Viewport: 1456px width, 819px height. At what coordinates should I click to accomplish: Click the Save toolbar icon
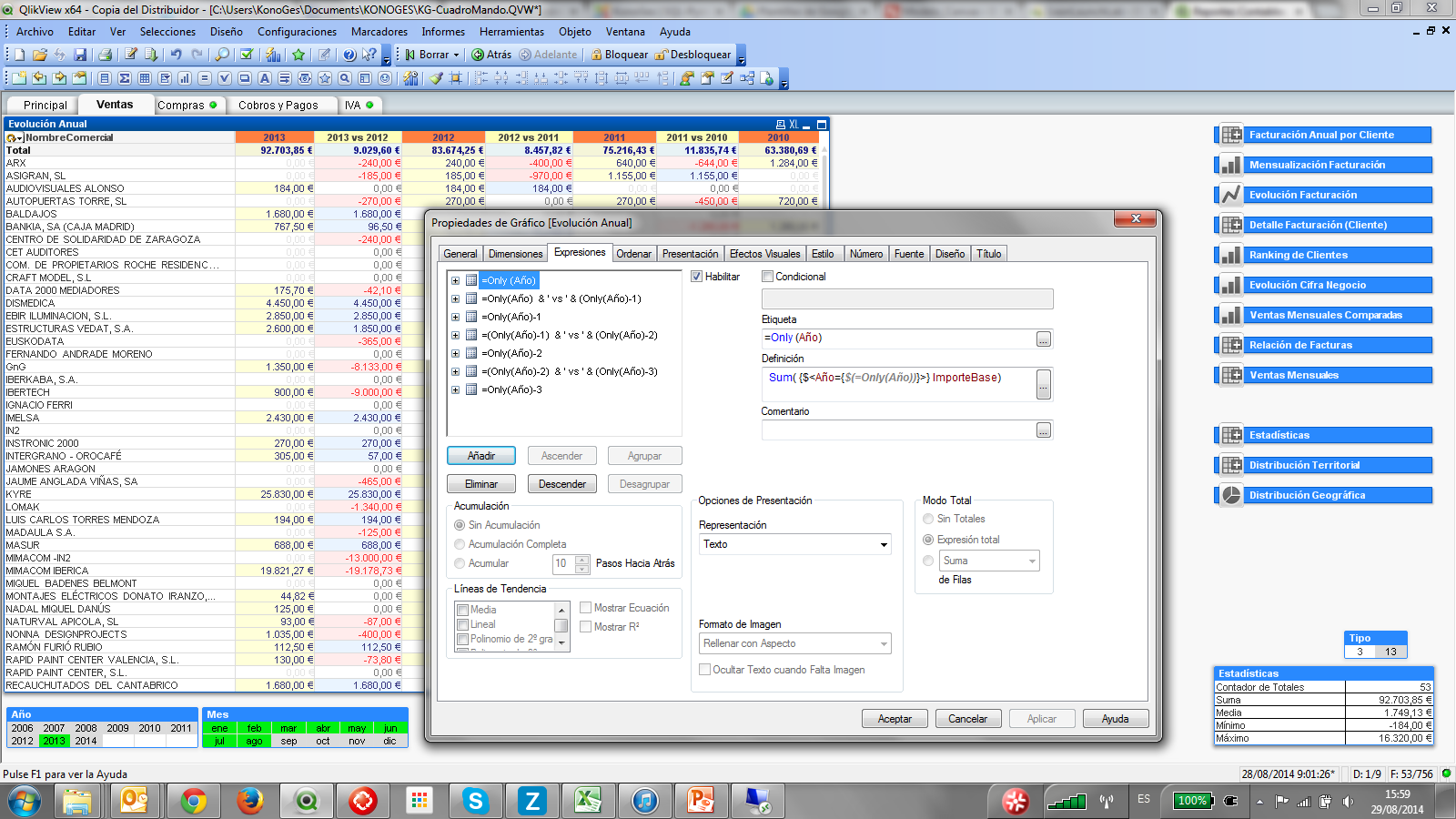pyautogui.click(x=80, y=55)
